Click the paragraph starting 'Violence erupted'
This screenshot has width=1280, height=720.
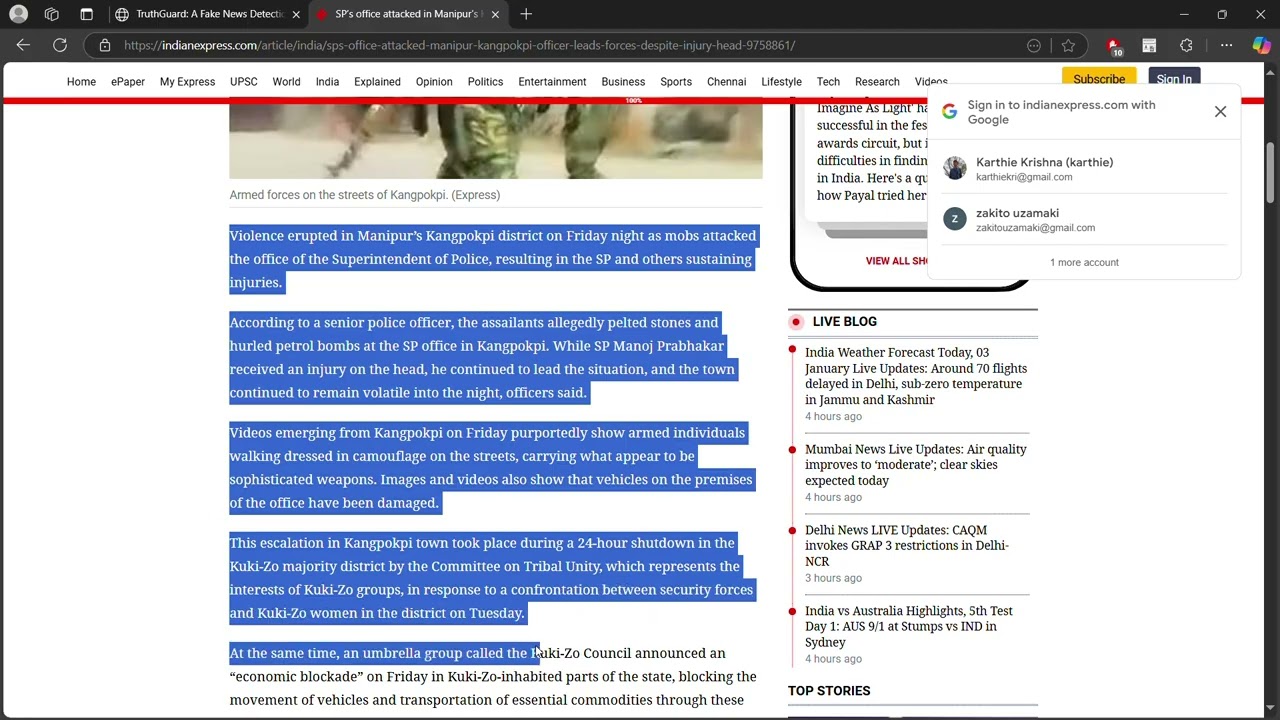pos(493,259)
